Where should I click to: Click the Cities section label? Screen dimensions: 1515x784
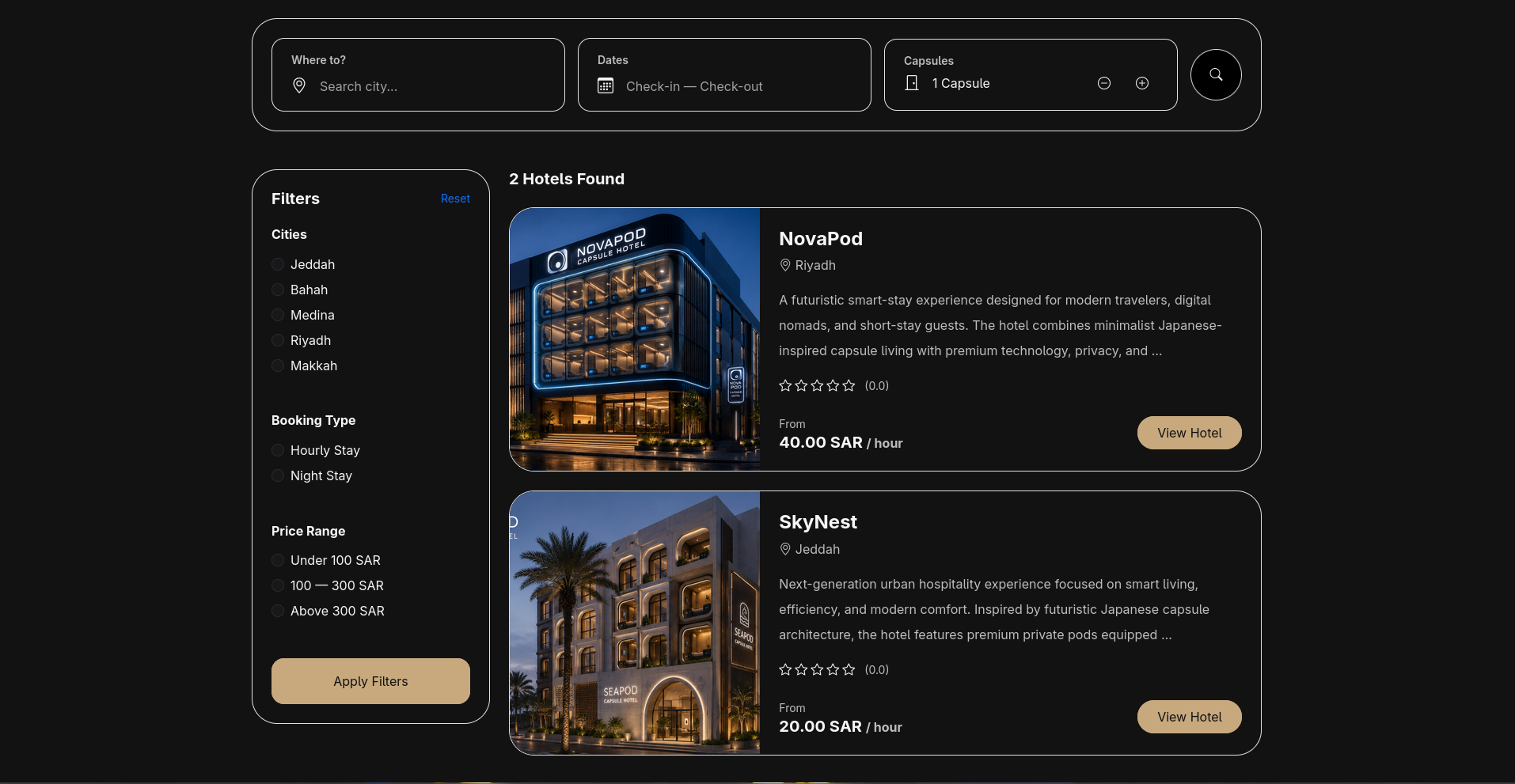(289, 234)
